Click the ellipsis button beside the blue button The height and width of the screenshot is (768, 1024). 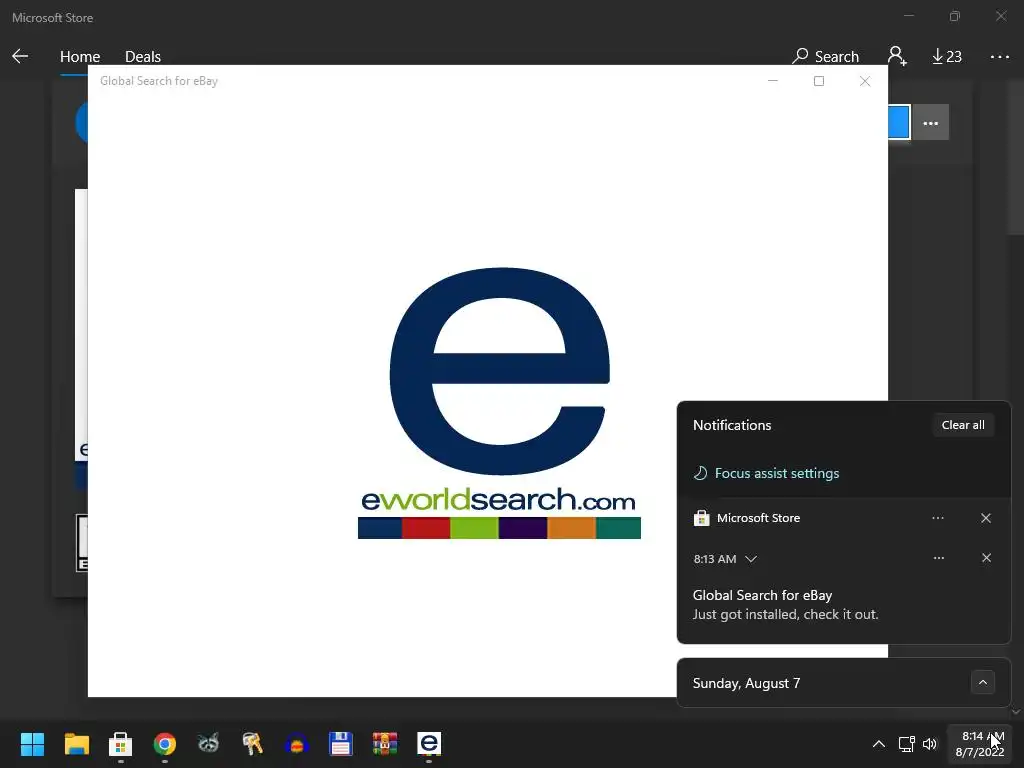[930, 123]
